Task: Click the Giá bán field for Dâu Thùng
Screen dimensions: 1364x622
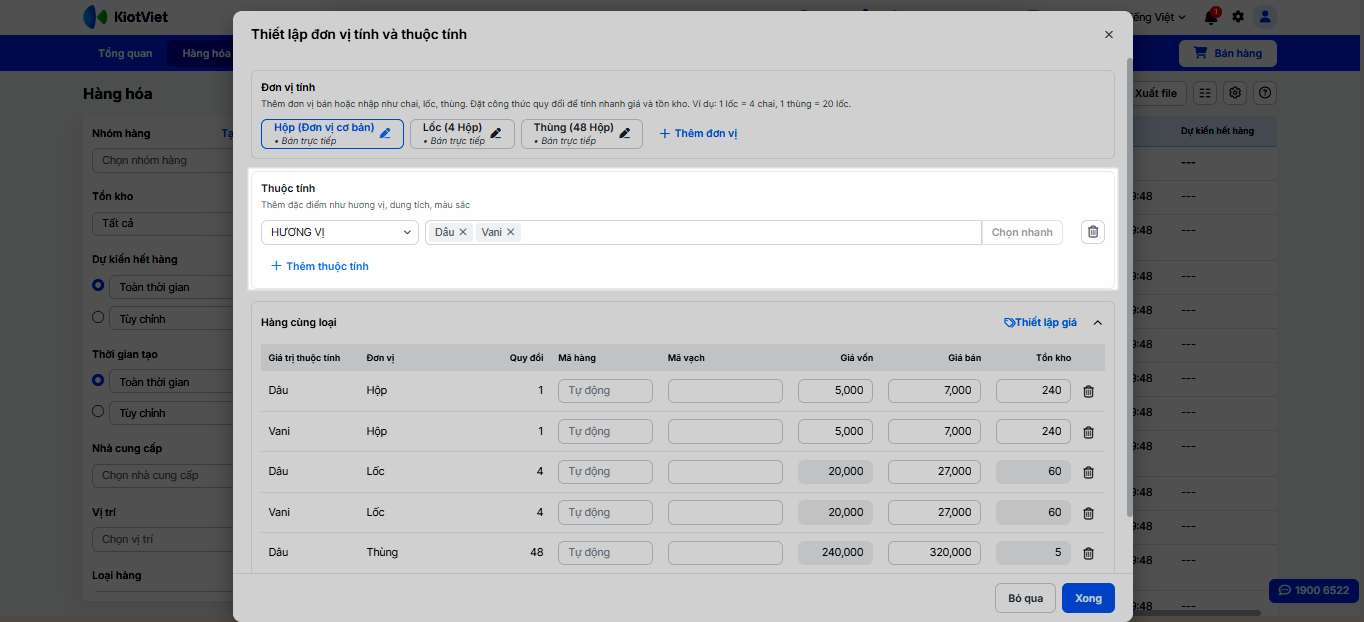Action: tap(934, 552)
